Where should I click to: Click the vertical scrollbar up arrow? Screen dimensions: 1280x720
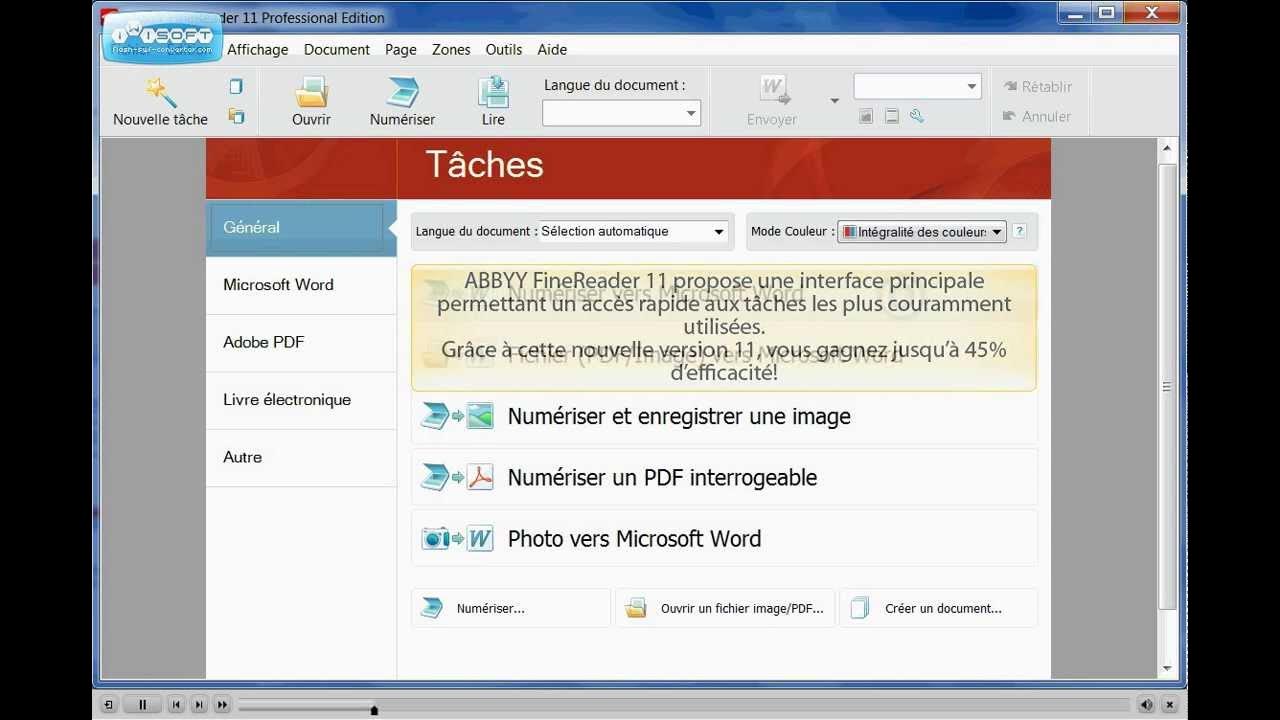[x=1167, y=149]
